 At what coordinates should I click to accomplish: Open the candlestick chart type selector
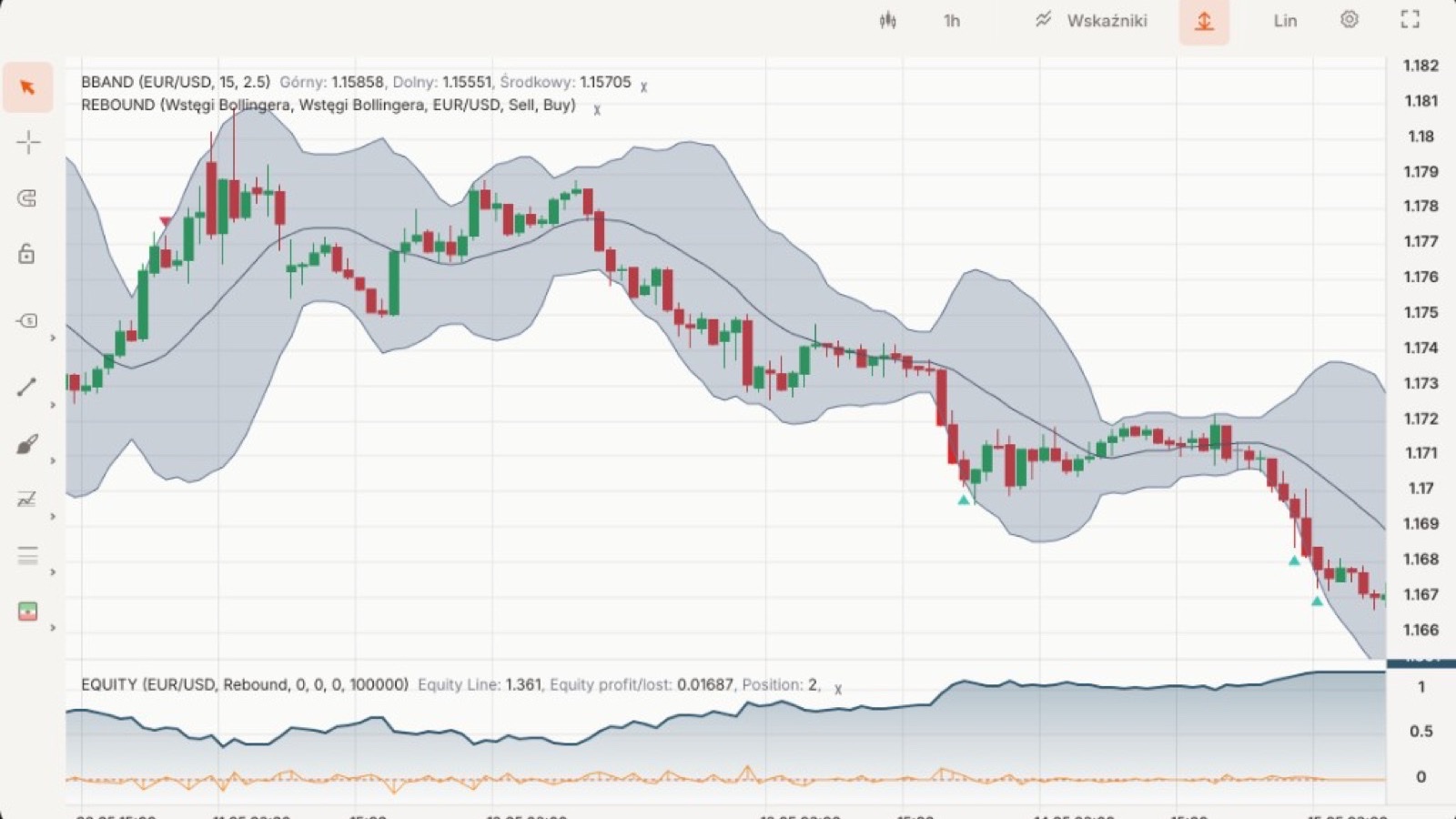888,20
